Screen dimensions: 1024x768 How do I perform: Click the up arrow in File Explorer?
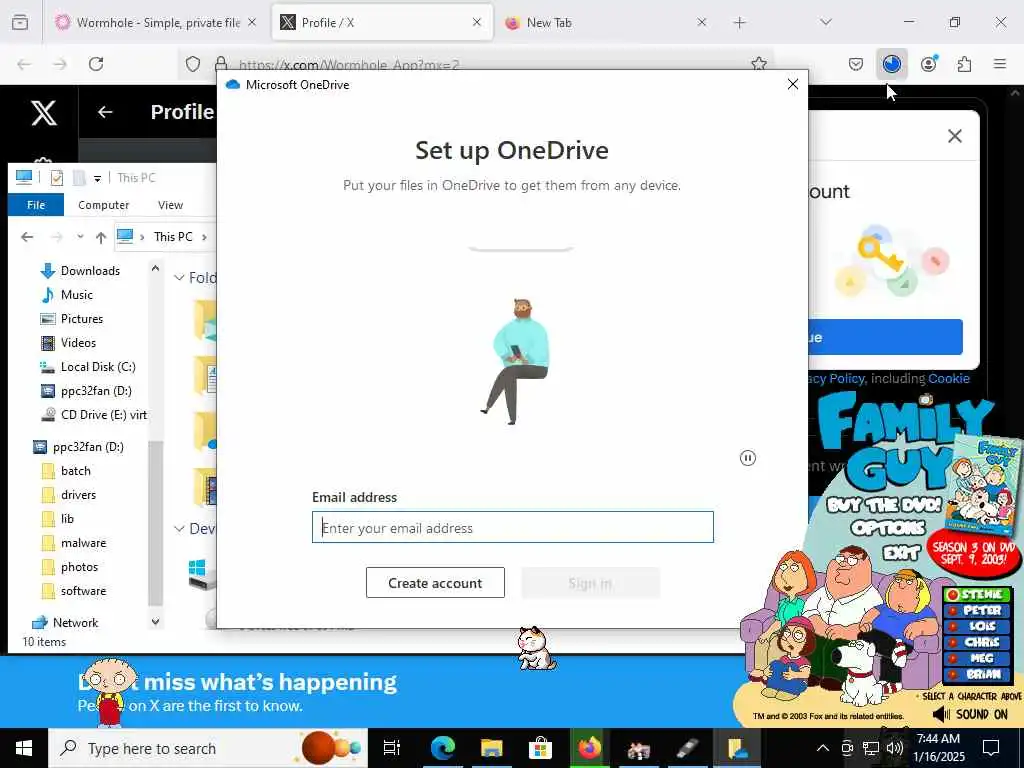[101, 237]
